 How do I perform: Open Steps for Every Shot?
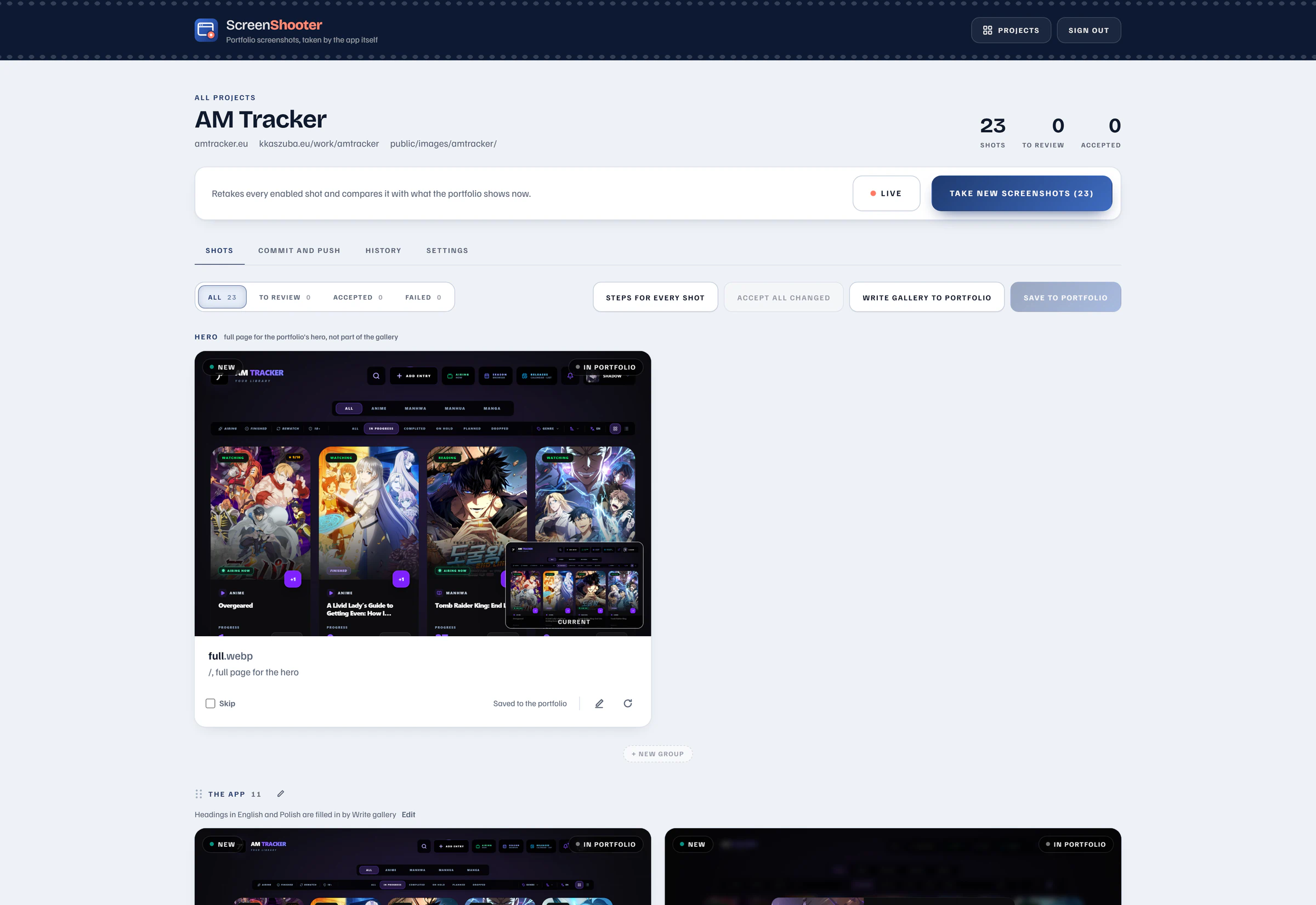click(x=655, y=297)
